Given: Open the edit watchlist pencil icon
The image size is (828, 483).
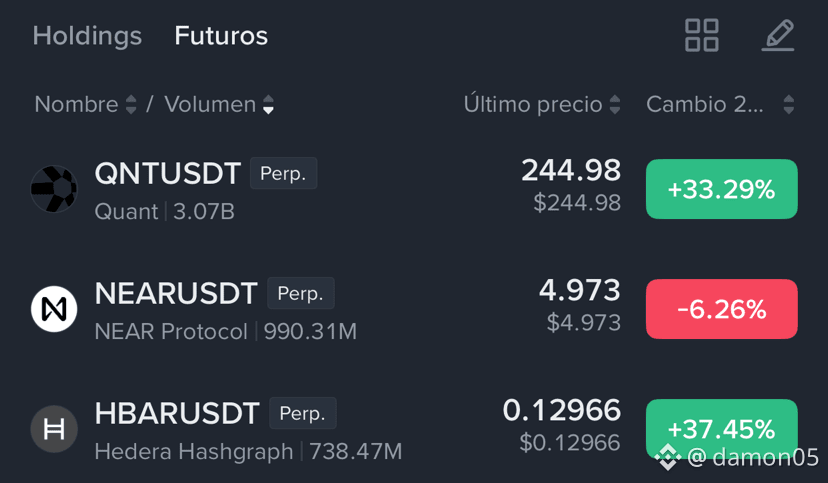Looking at the screenshot, I should pyautogui.click(x=778, y=35).
